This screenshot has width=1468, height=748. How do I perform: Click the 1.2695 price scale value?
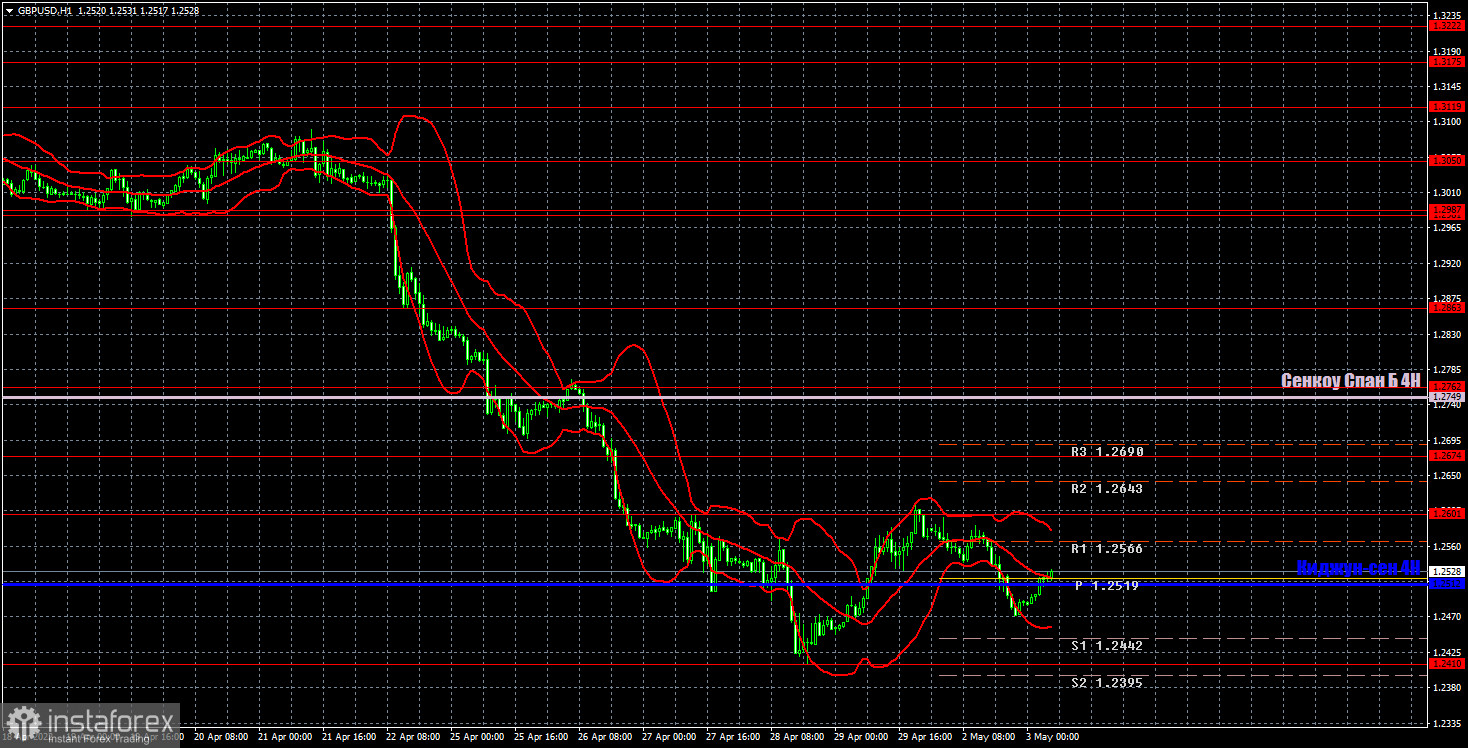[x=1447, y=440]
